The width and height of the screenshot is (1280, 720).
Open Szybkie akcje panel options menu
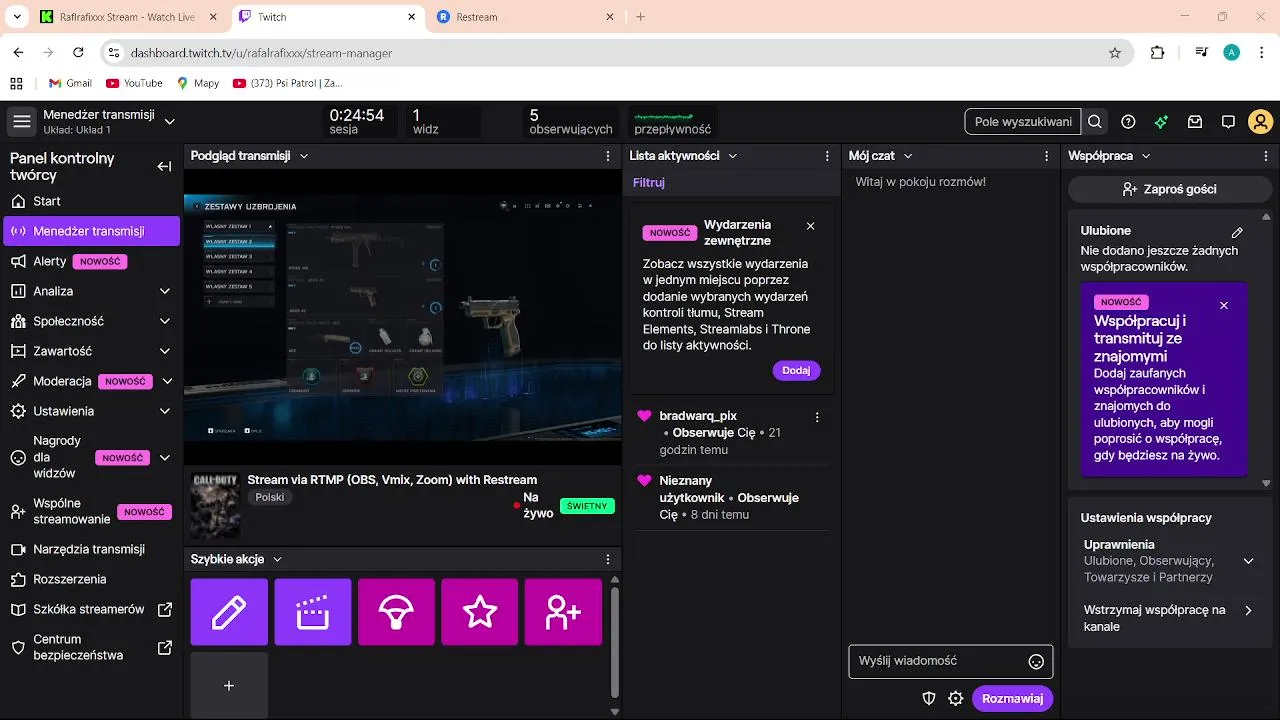tap(608, 559)
